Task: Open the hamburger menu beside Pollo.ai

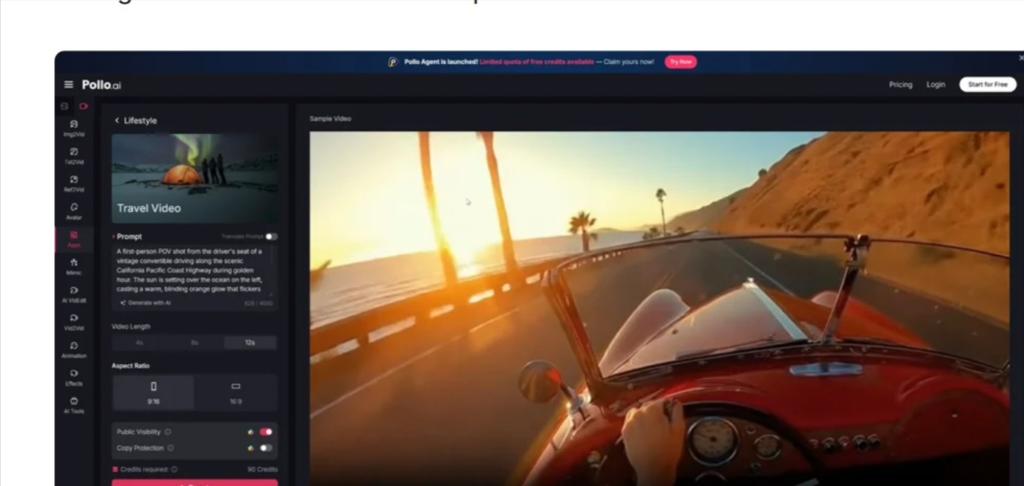Action: [68, 85]
